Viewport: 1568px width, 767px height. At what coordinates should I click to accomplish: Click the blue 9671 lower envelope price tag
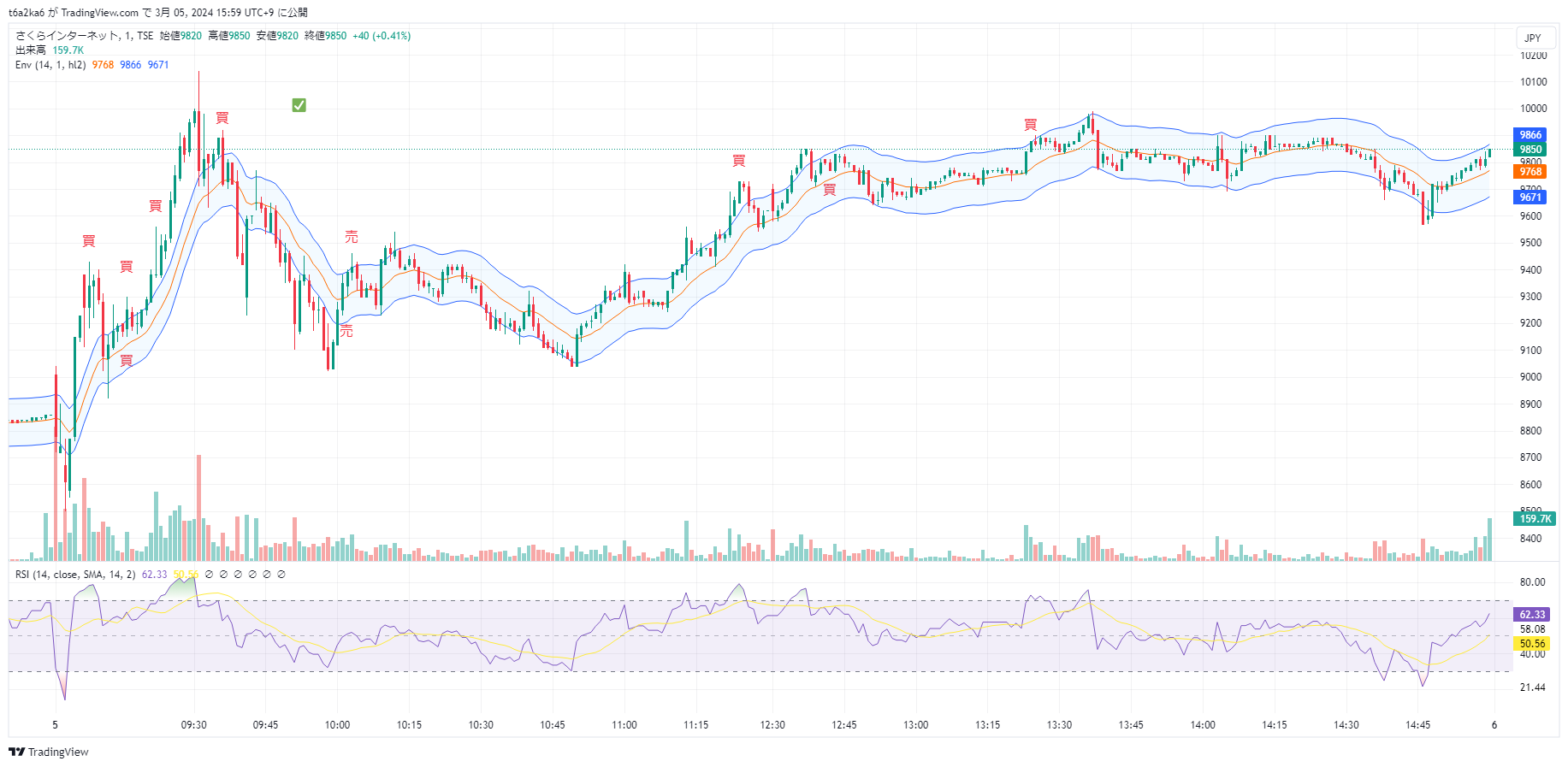coord(1530,198)
